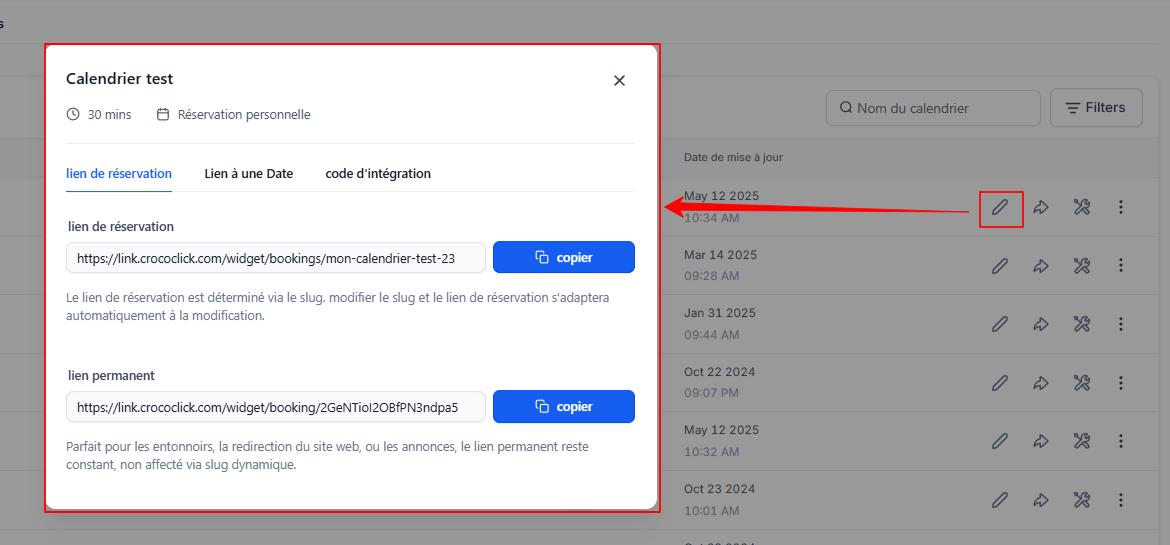This screenshot has height=545, width=1170.
Task: Open the three-dot menu in the 10:34 AM row
Action: pos(1121,208)
